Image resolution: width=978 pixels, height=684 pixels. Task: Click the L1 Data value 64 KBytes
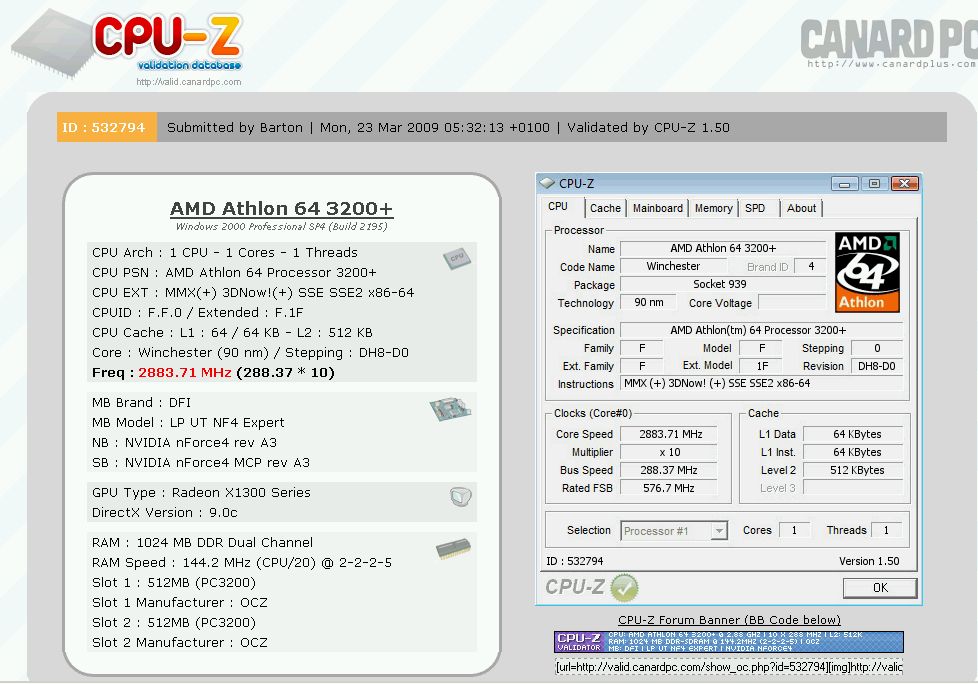[x=853, y=434]
